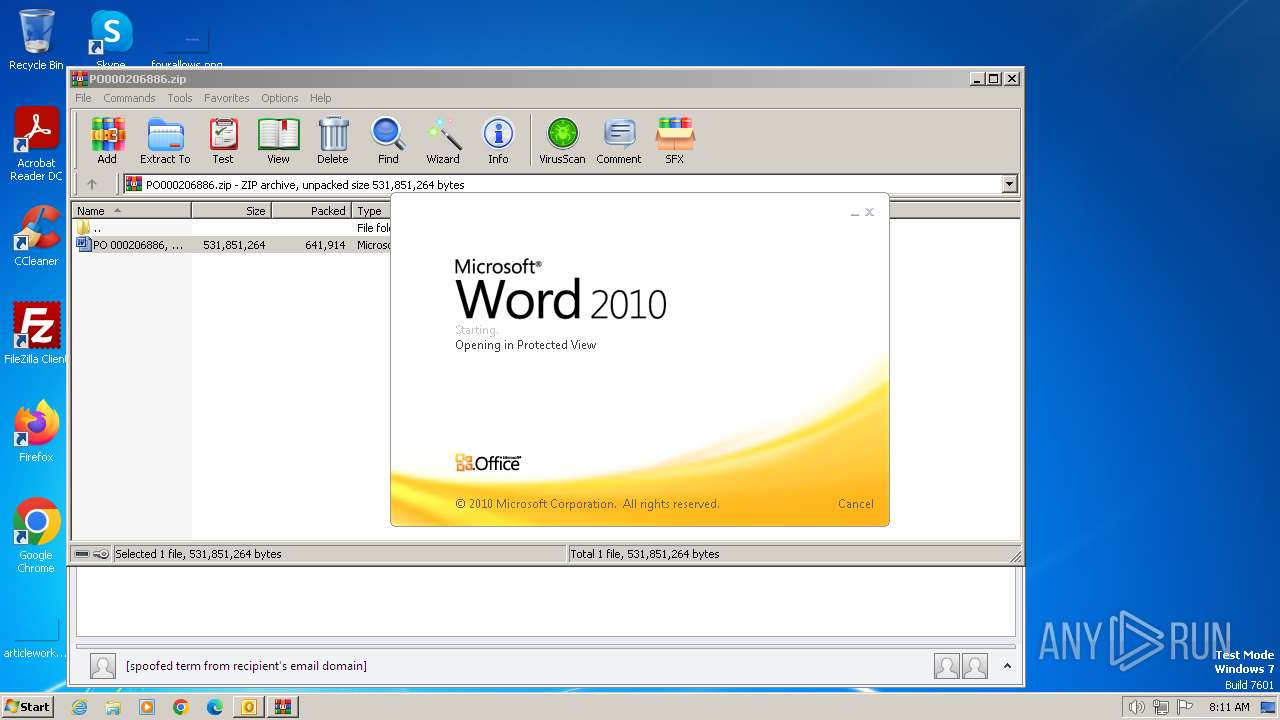Select the 'PO 000206886' document row
Screen dimensions: 1280x720
point(232,245)
